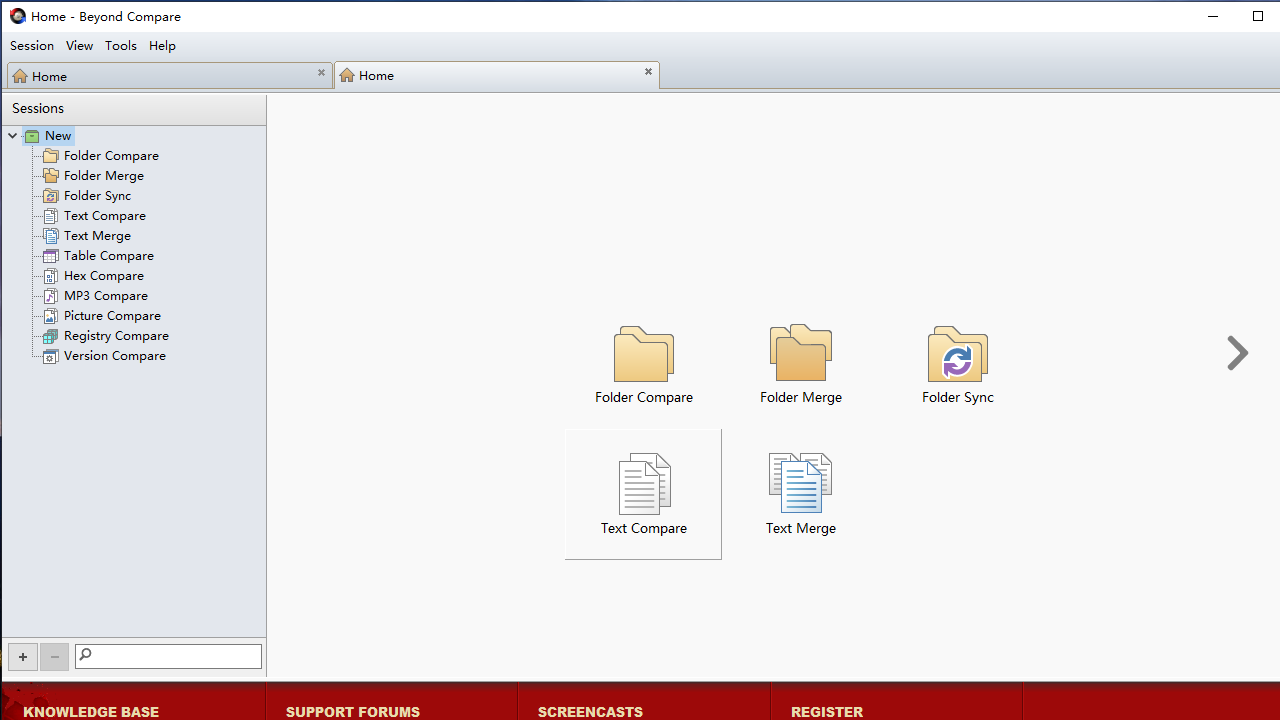Screen dimensions: 1280x720
Task: Open the Session menu
Action: 32,46
